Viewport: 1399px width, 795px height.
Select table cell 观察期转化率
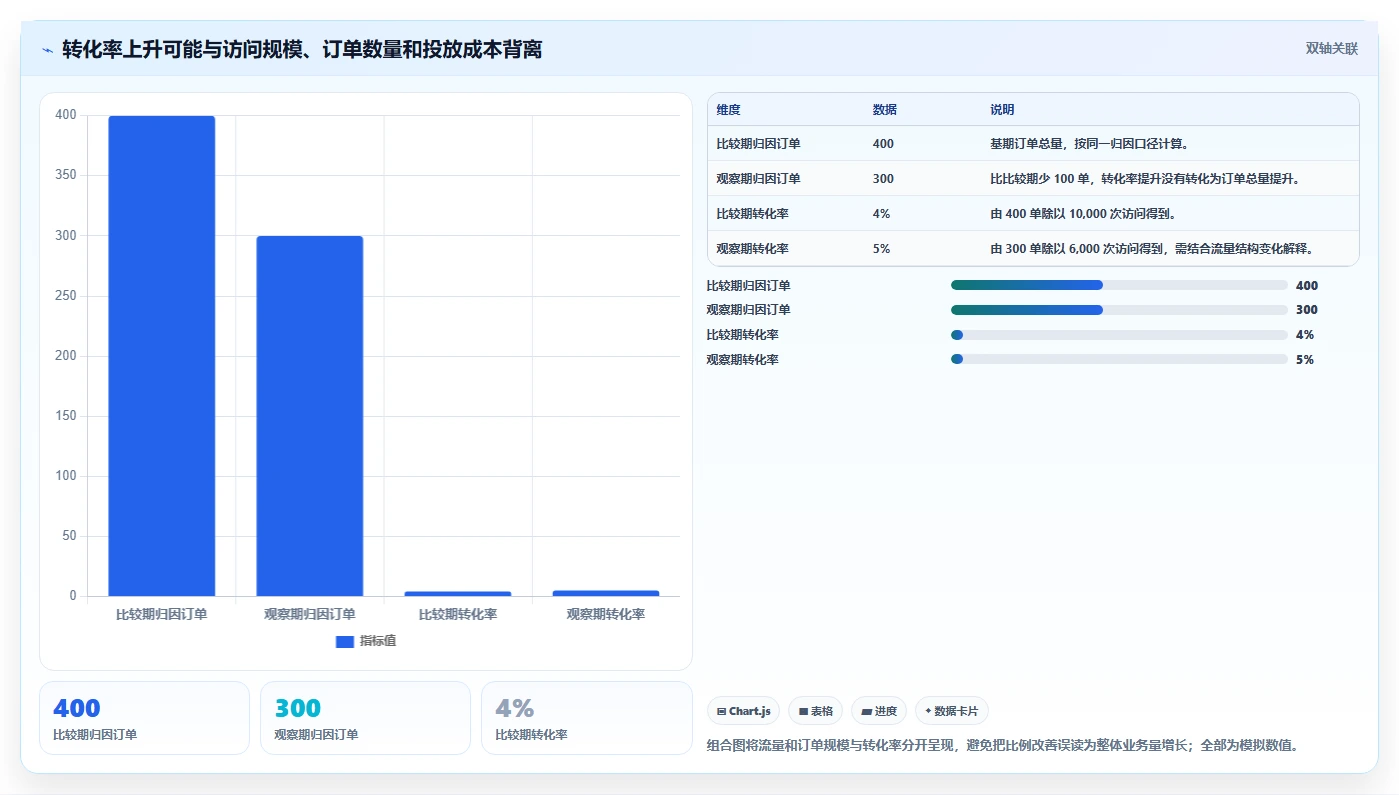pos(752,249)
